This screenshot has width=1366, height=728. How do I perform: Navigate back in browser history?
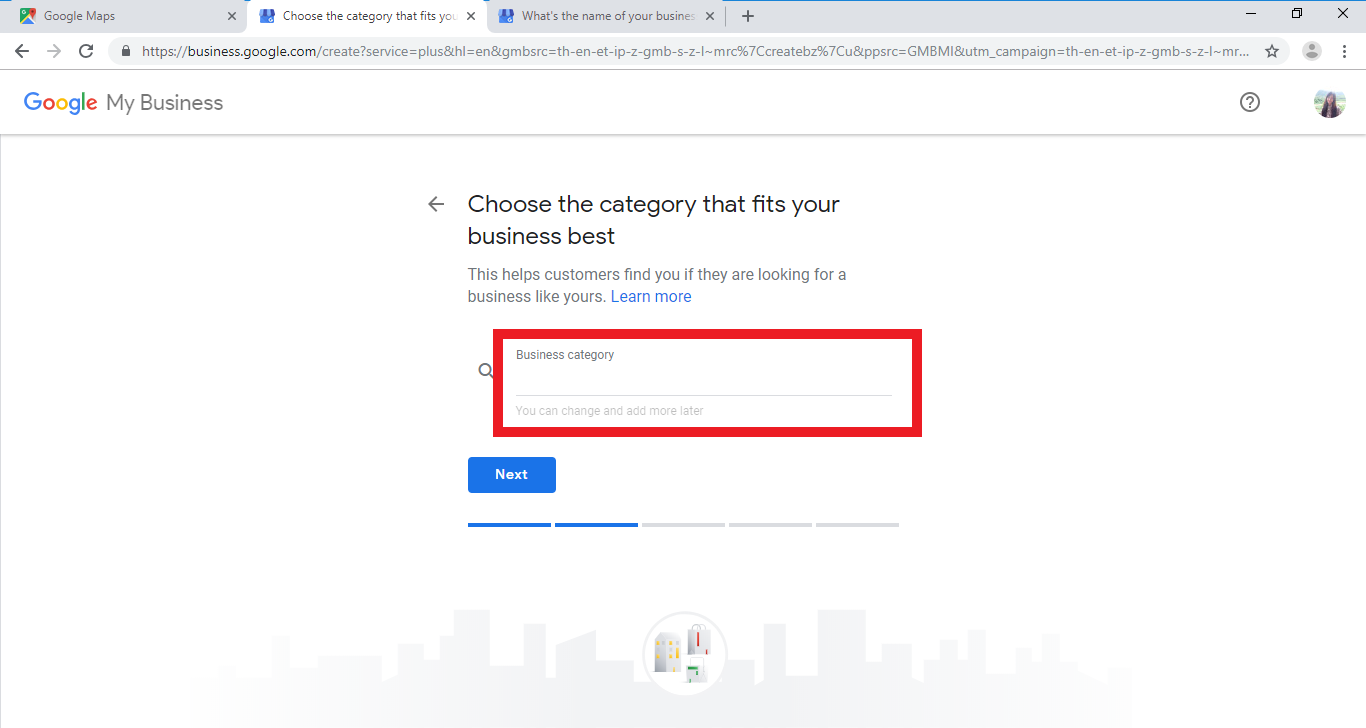(22, 51)
